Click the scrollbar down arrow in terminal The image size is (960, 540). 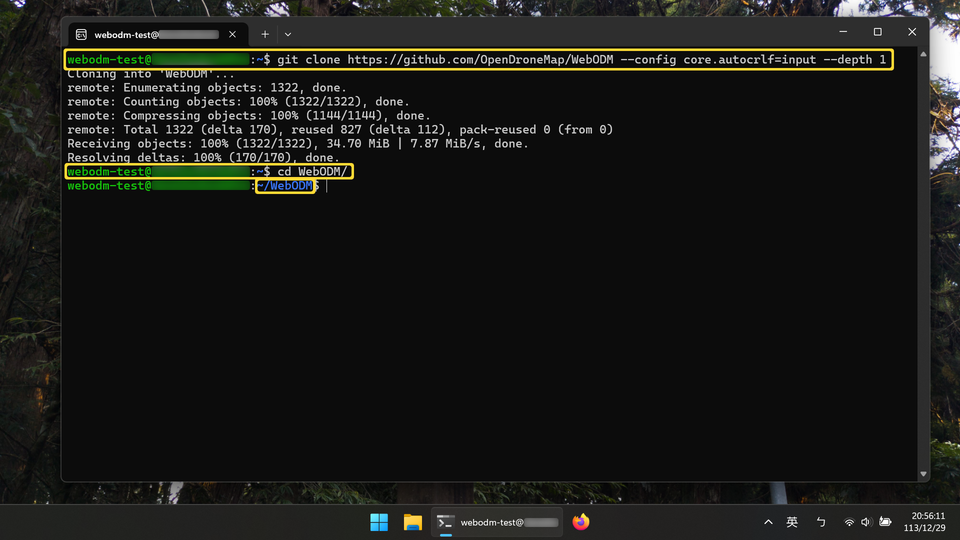coord(923,474)
